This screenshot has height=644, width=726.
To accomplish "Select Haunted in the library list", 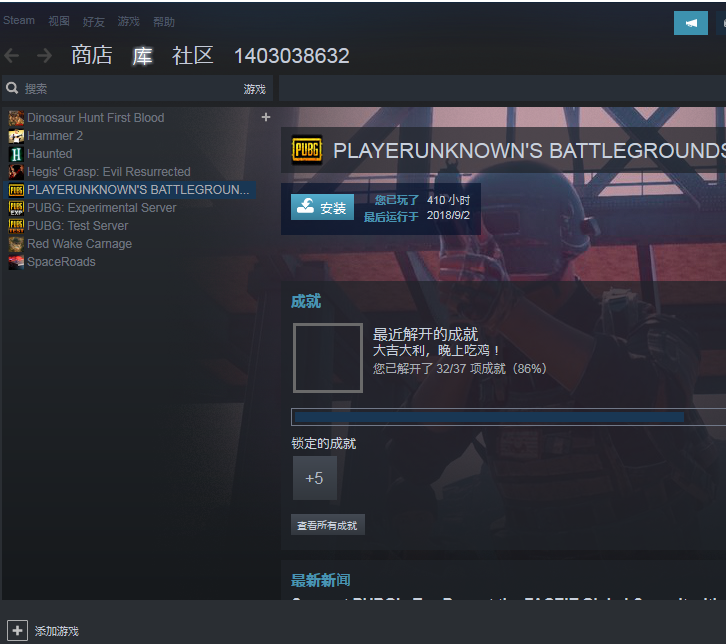I will click(50, 154).
